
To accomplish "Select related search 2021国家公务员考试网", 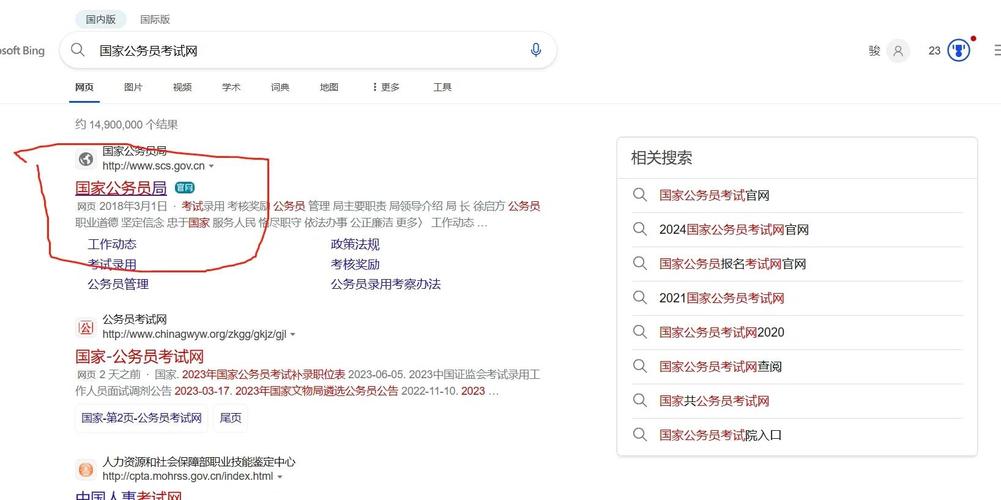I will [x=721, y=298].
